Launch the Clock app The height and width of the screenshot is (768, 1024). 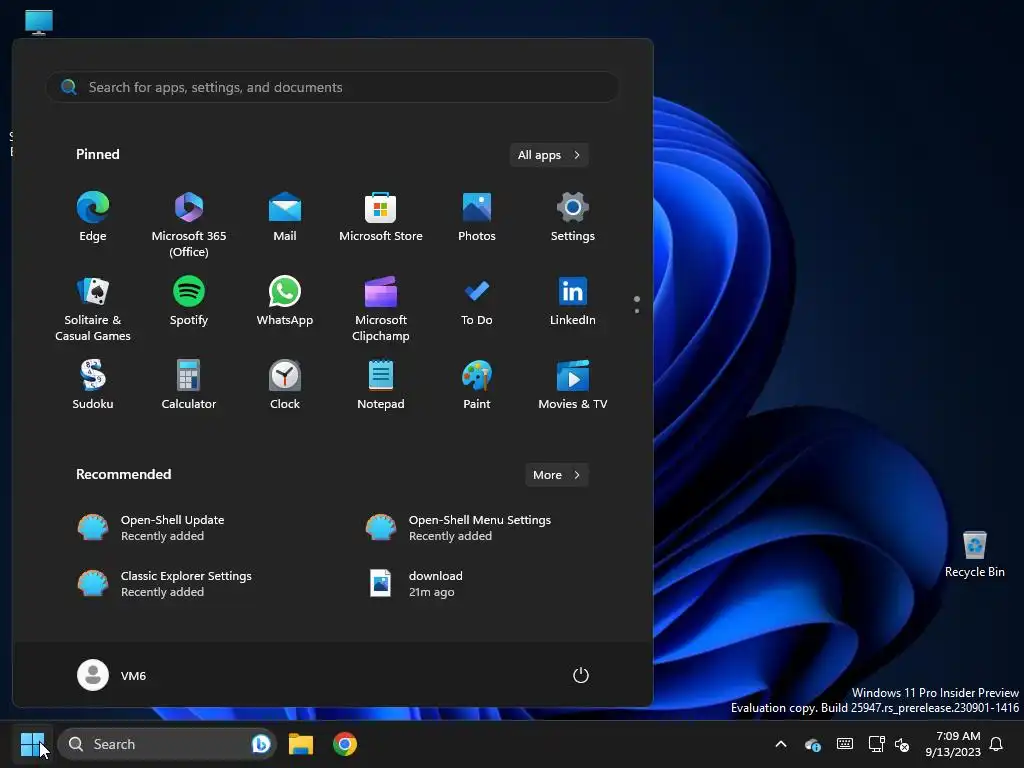click(285, 385)
